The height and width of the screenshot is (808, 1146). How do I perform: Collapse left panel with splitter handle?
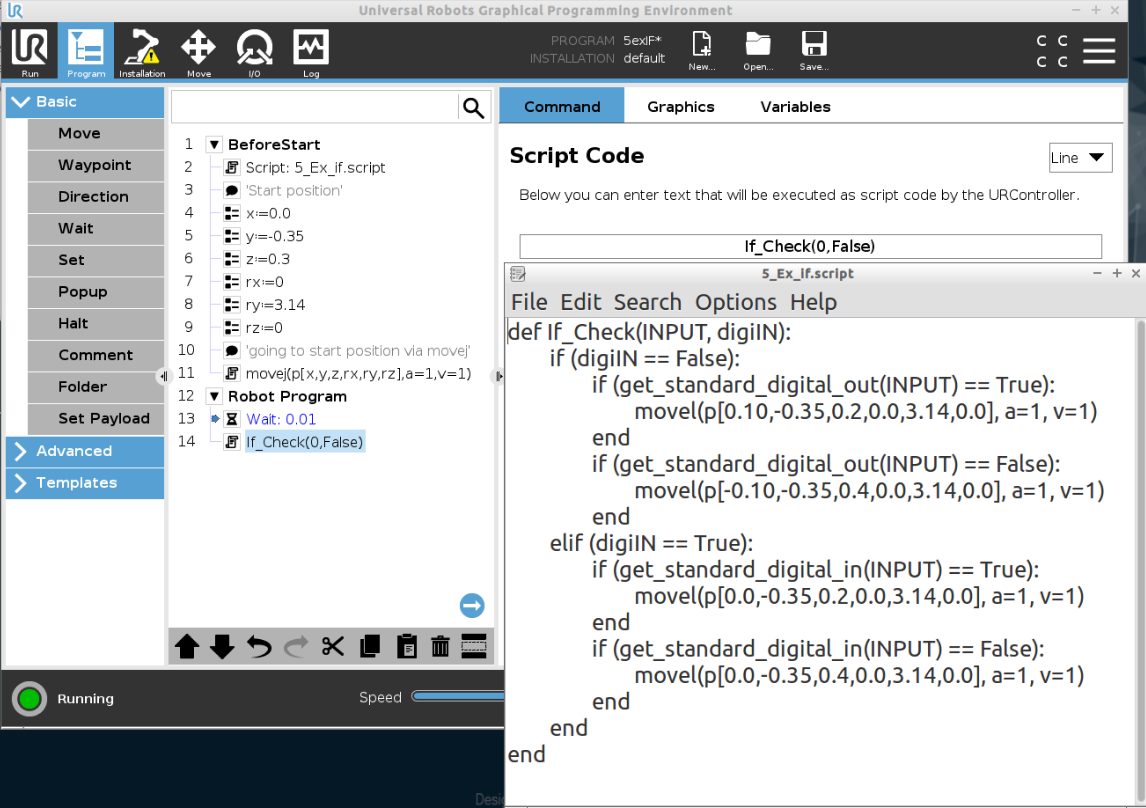pyautogui.click(x=163, y=376)
